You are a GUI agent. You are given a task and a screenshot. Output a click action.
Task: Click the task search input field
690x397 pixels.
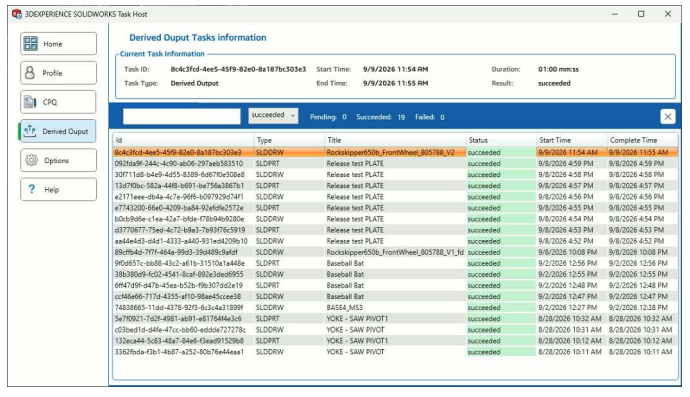pyautogui.click(x=181, y=117)
